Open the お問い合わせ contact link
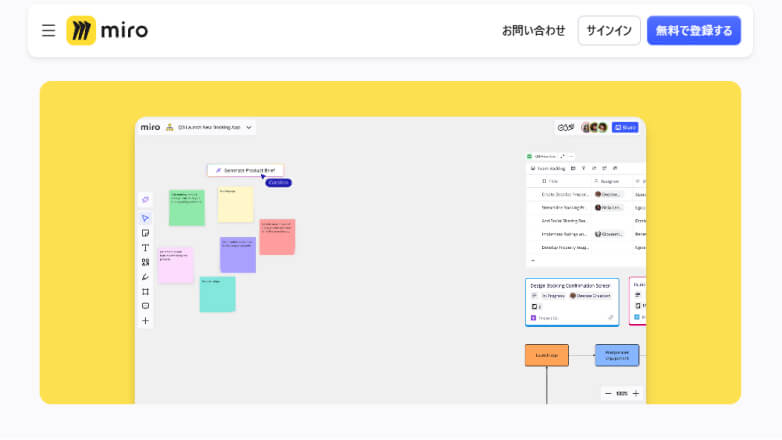Viewport: 782px width, 440px height. pos(533,30)
